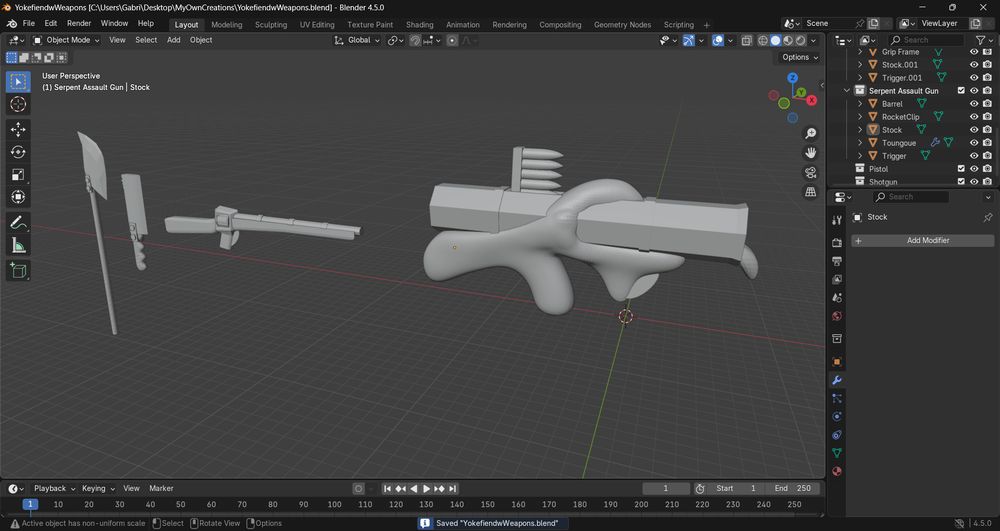This screenshot has height=531, width=1000.
Task: Expand the Toungoue object in outliner
Action: 860,143
